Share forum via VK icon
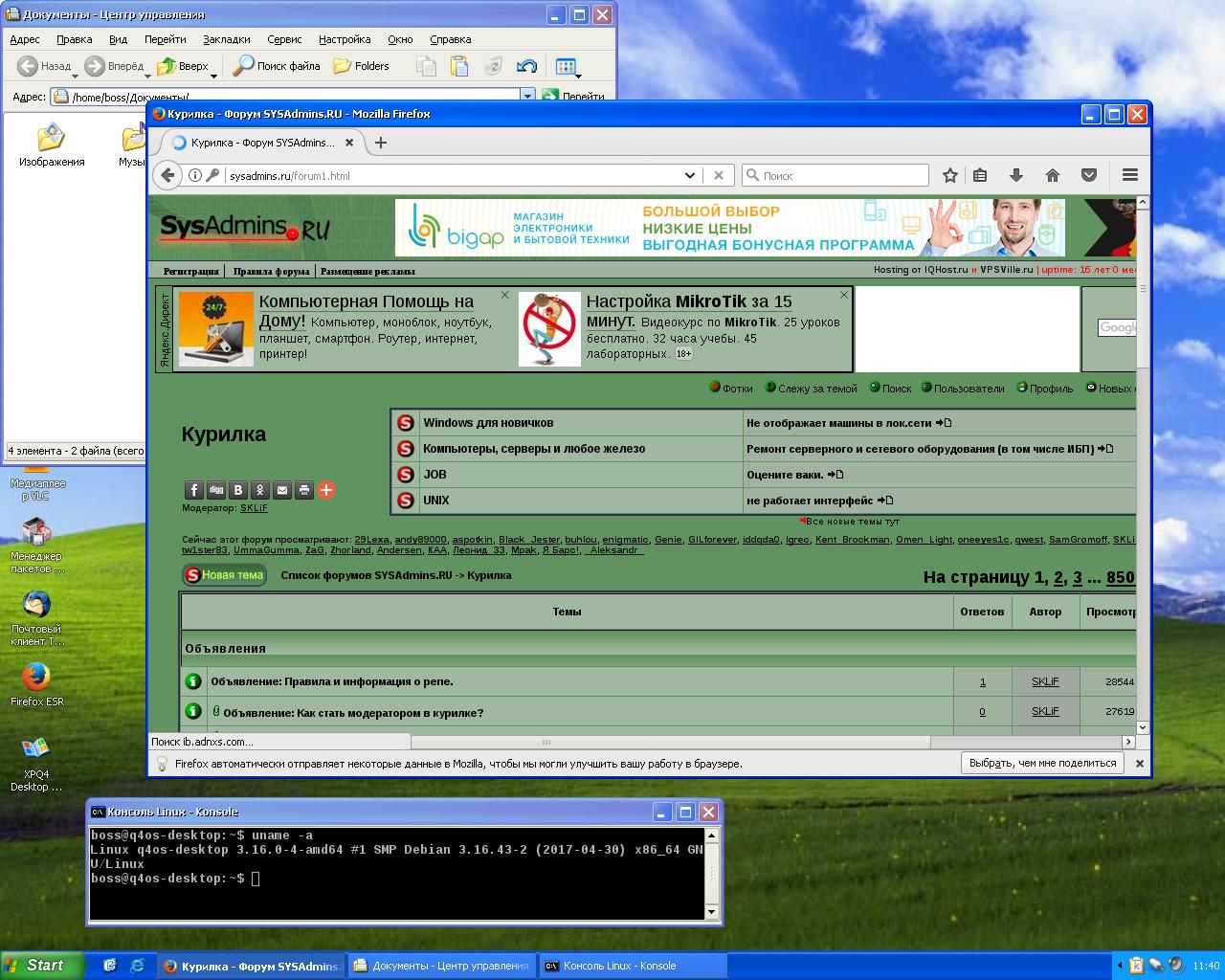1225x980 pixels. tap(238, 490)
